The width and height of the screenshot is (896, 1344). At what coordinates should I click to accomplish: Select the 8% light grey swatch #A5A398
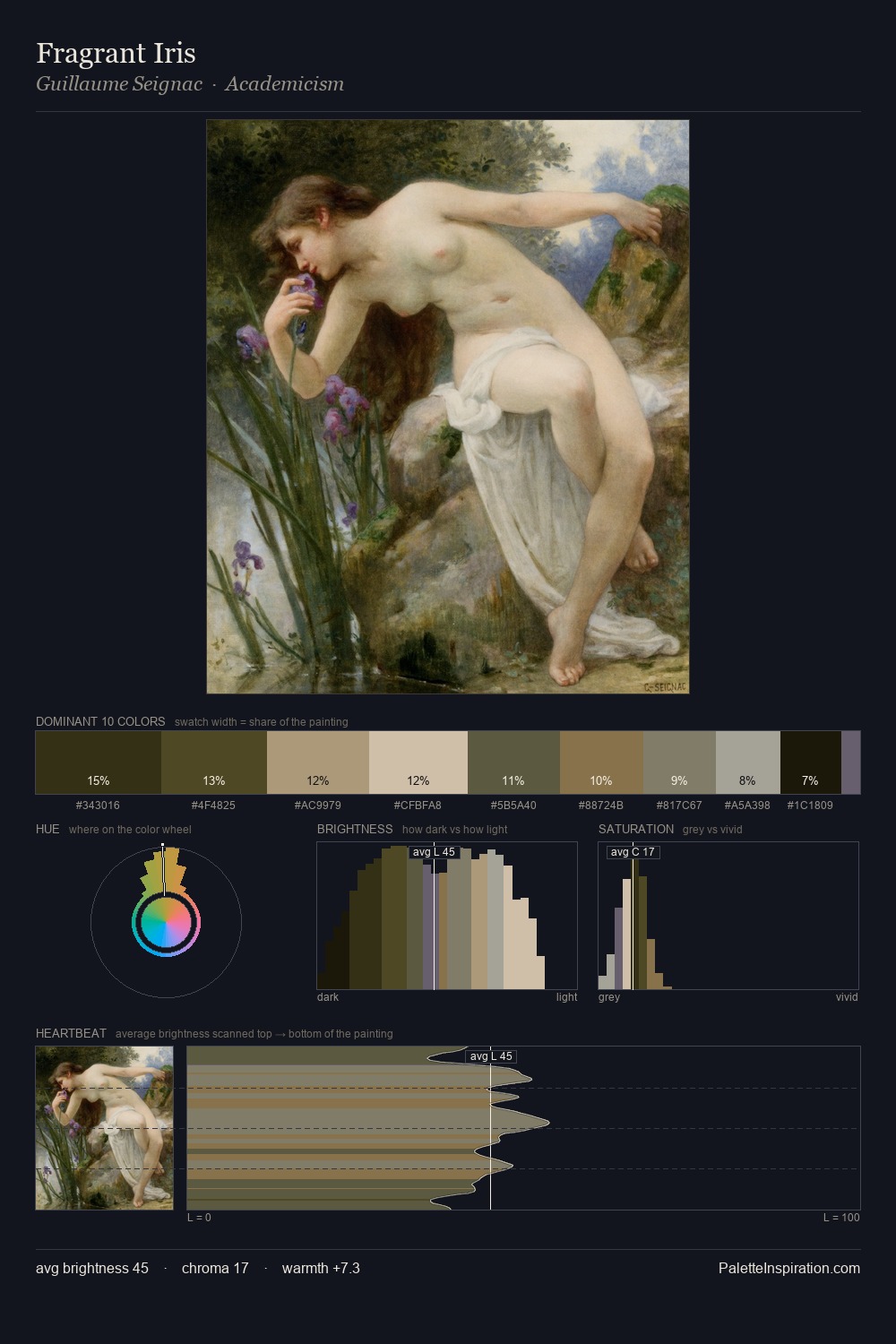pos(748,762)
